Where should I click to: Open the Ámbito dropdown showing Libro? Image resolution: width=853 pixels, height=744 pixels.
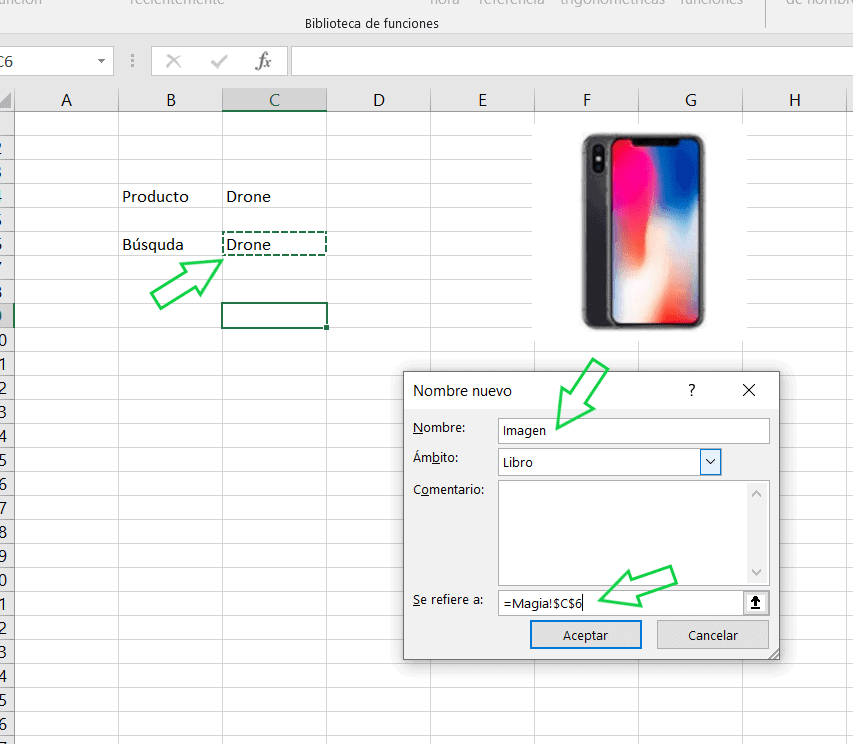click(x=609, y=462)
